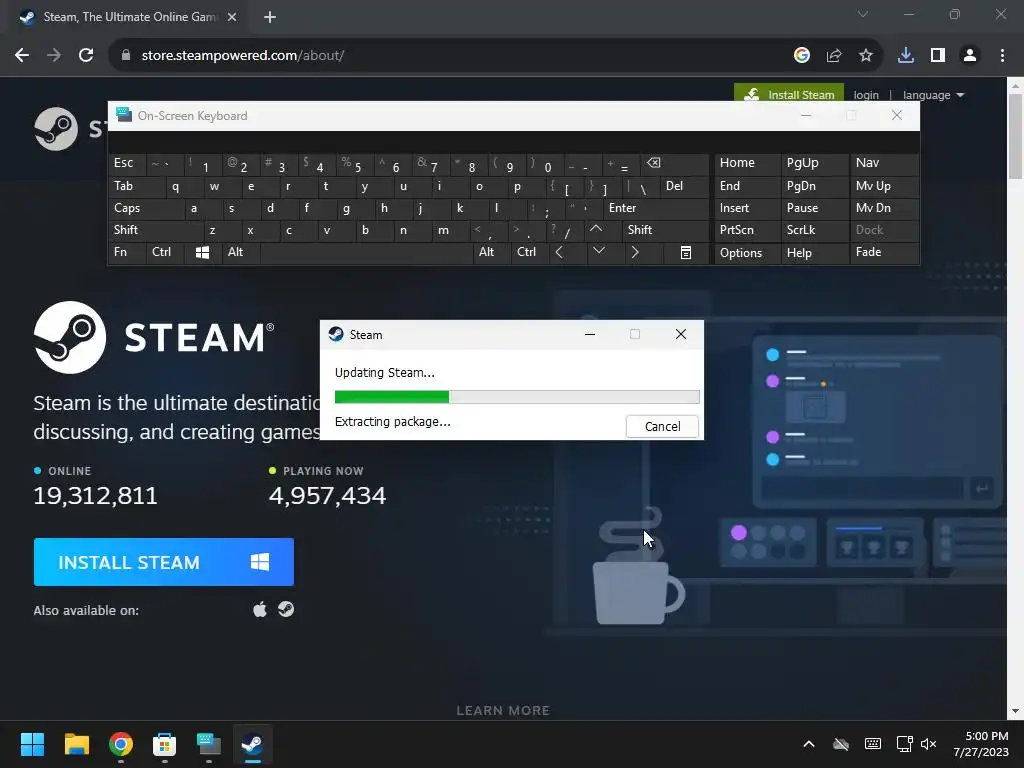Click Del key on On-Screen Keyboard

684,186
